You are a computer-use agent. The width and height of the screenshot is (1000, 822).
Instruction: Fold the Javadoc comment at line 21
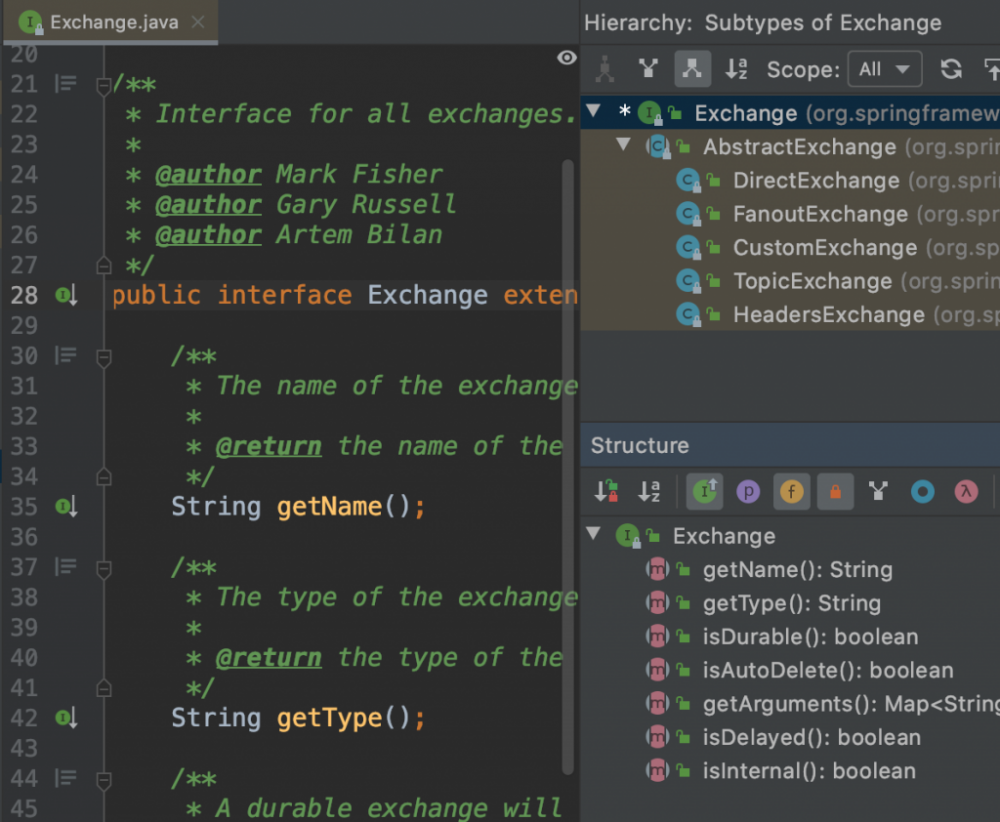click(x=103, y=86)
